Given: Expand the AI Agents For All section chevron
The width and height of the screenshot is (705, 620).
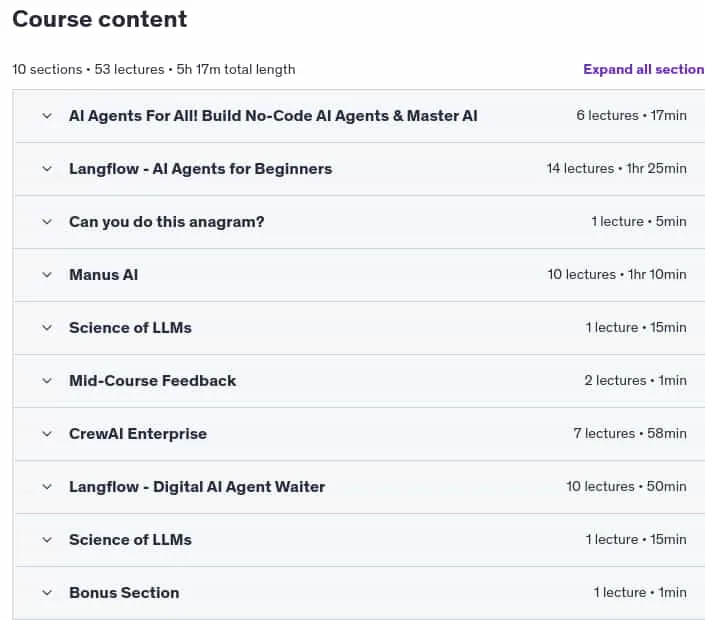Looking at the screenshot, I should pyautogui.click(x=47, y=116).
